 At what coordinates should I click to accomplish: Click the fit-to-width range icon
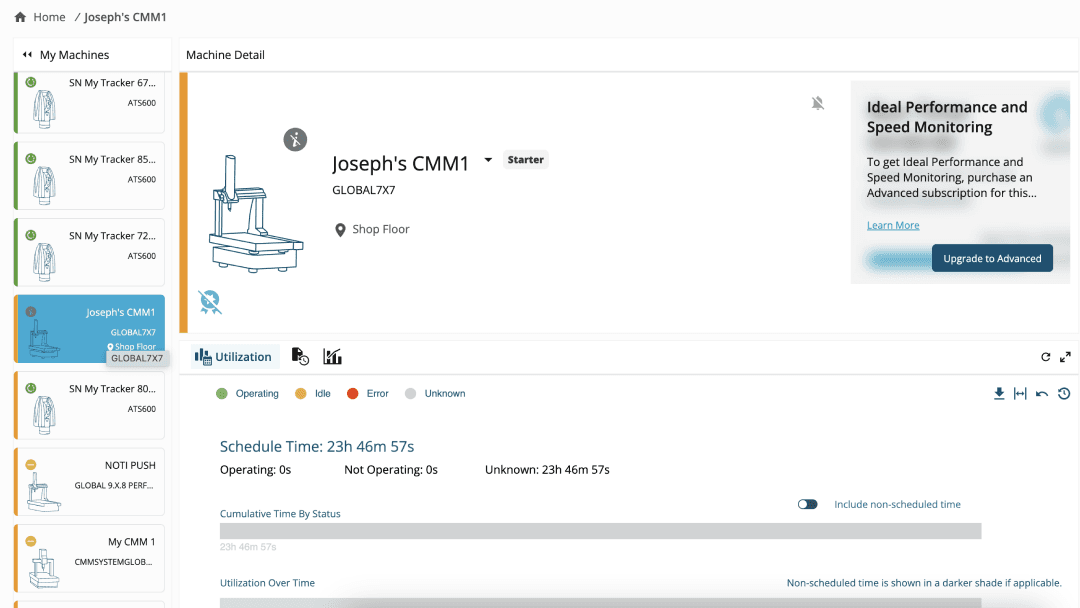(x=1020, y=394)
